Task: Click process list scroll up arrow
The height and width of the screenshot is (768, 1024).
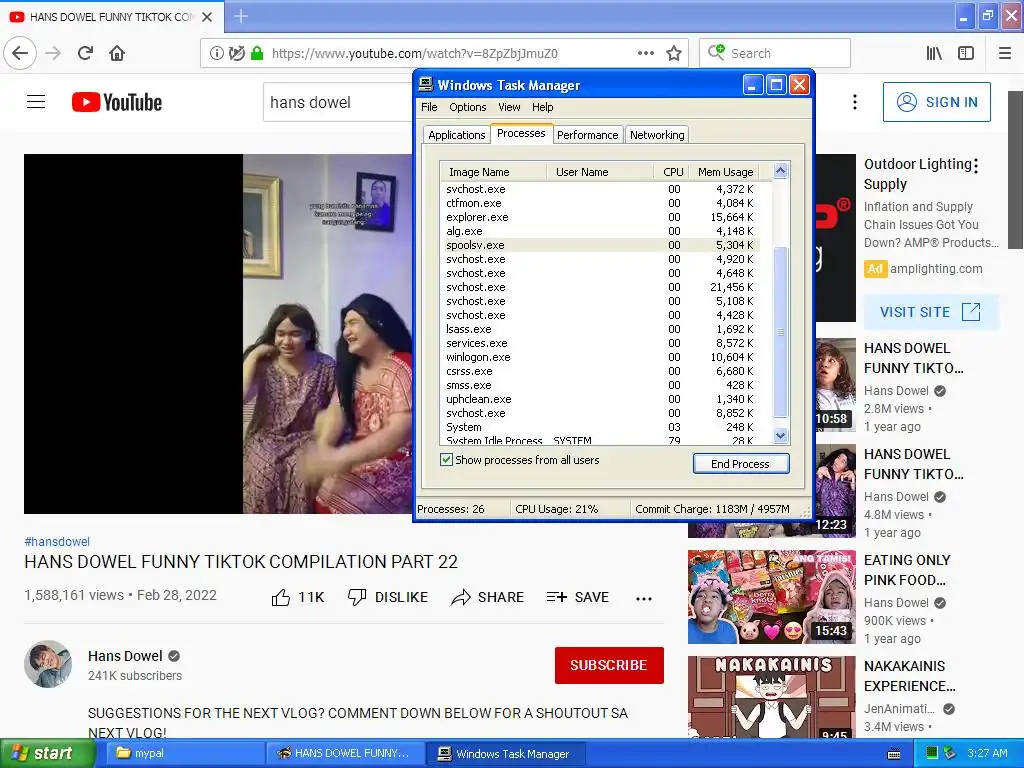Action: 780,171
